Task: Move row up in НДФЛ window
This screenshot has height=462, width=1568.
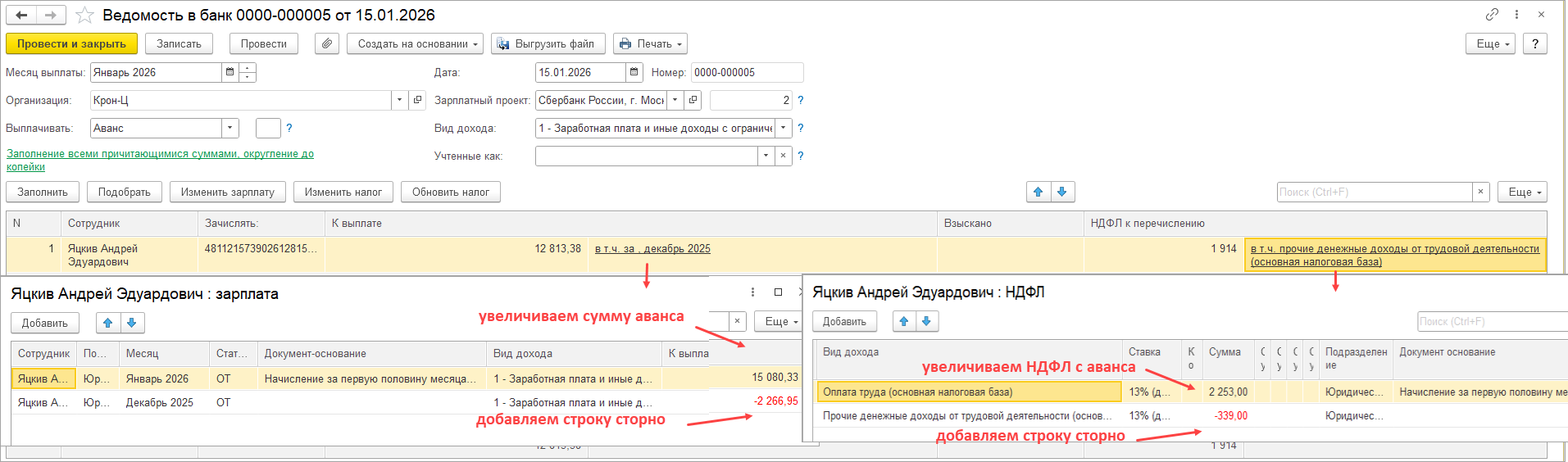Action: point(904,321)
